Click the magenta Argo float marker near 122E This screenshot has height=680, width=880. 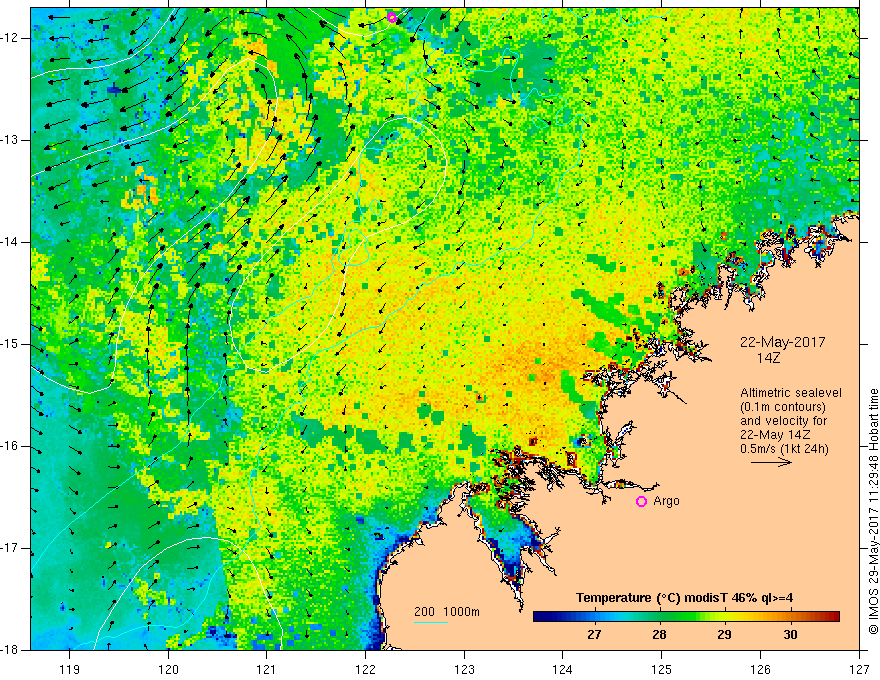(x=392, y=17)
